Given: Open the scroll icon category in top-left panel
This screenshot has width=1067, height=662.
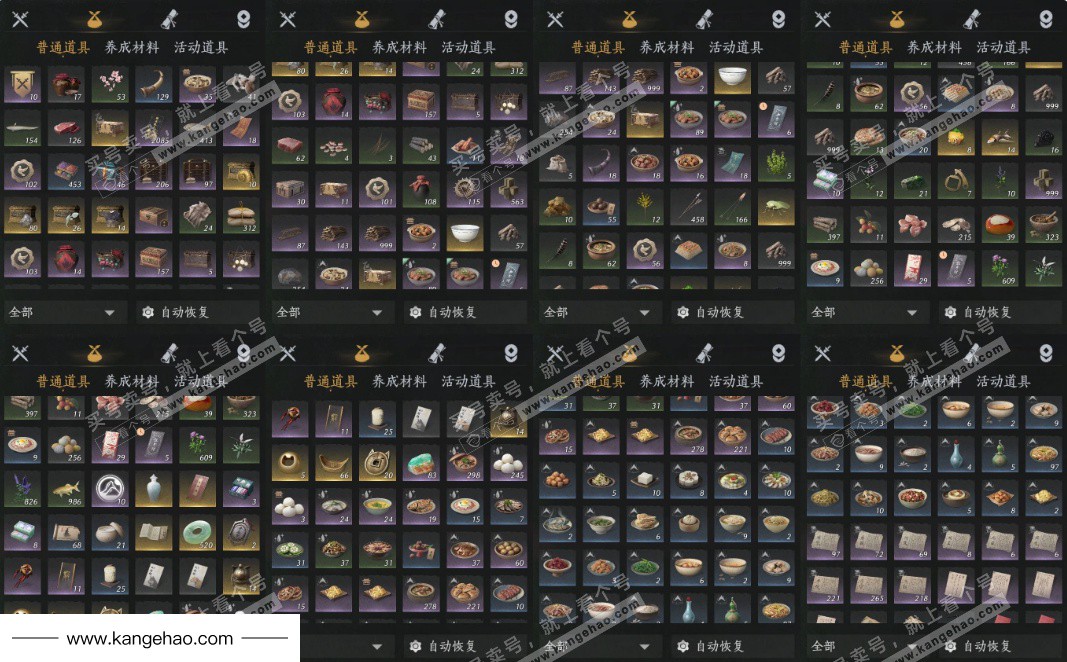Looking at the screenshot, I should pos(169,20).
